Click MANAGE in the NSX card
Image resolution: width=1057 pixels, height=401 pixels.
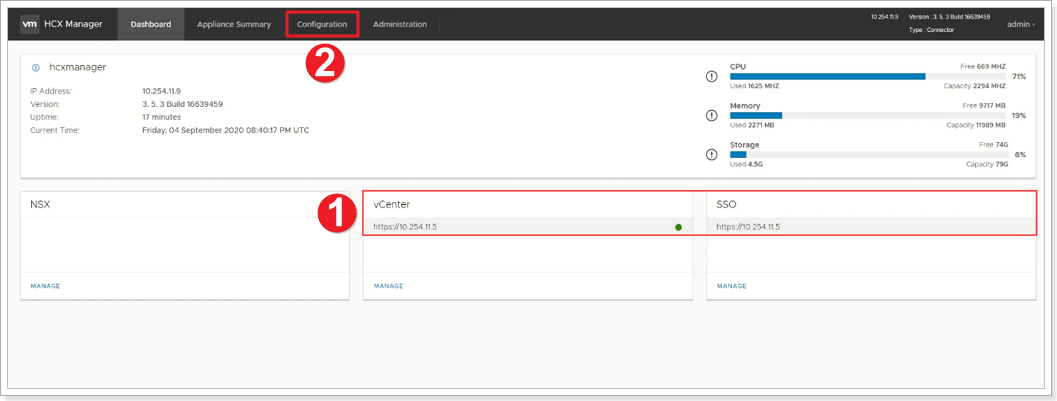(45, 286)
